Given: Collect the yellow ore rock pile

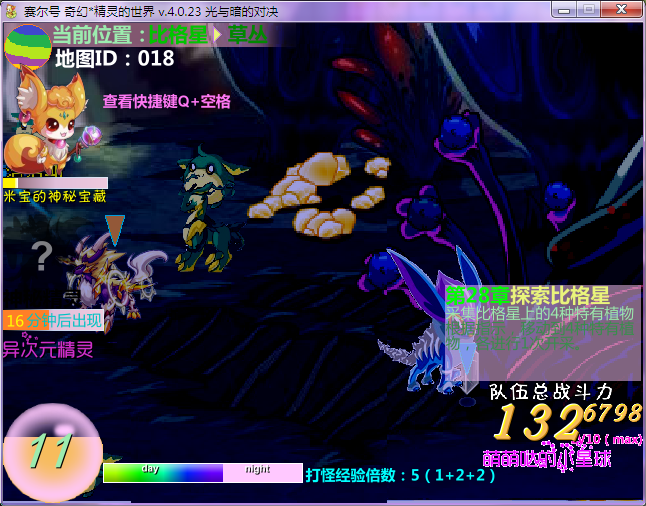Looking at the screenshot, I should [320, 194].
